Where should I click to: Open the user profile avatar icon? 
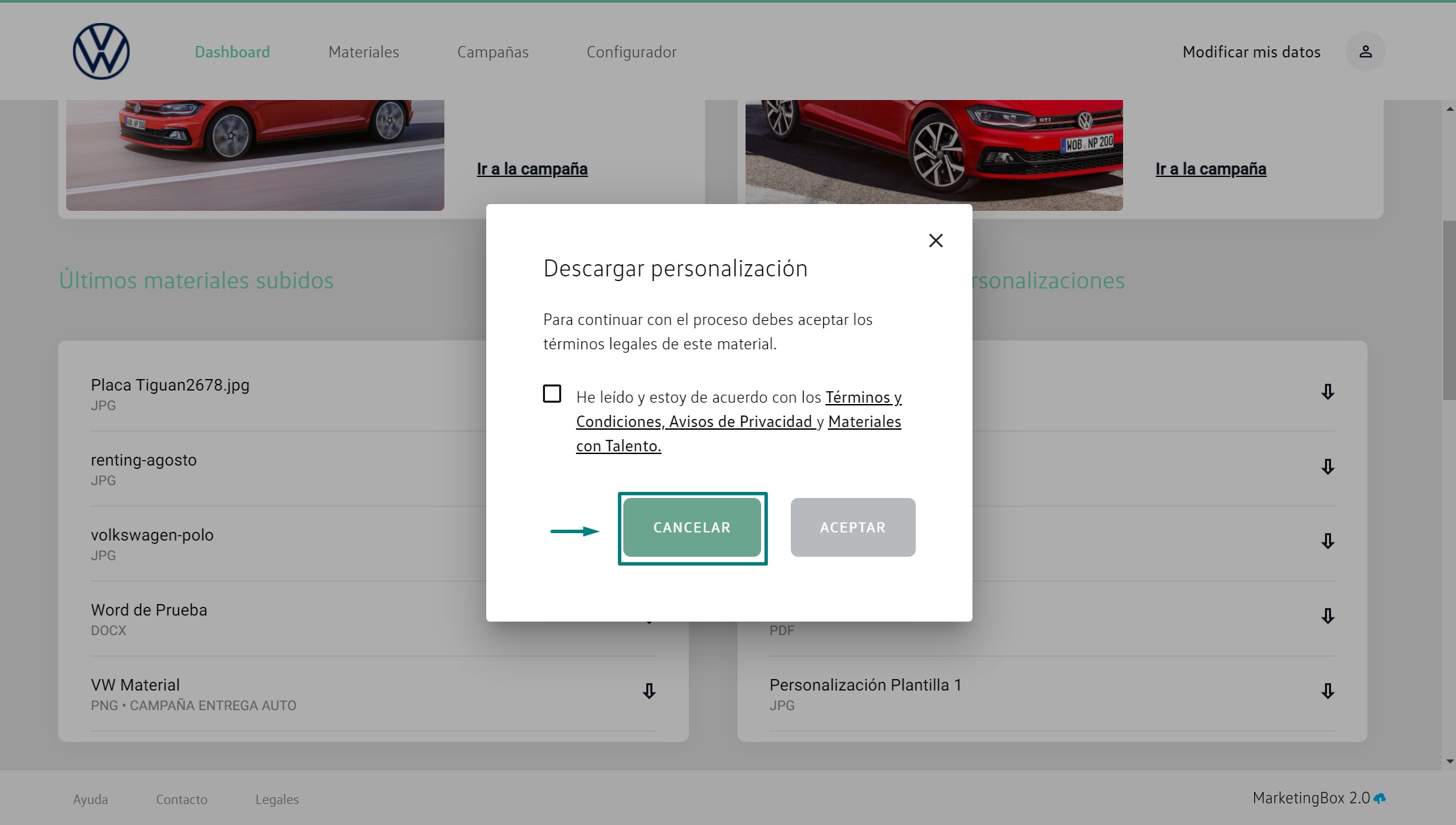click(x=1365, y=51)
